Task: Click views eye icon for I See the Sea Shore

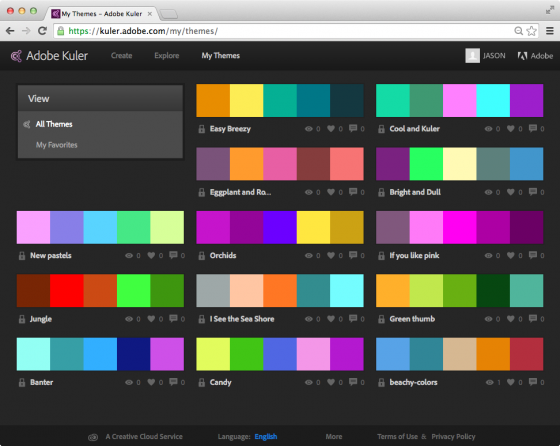Action: click(x=309, y=319)
